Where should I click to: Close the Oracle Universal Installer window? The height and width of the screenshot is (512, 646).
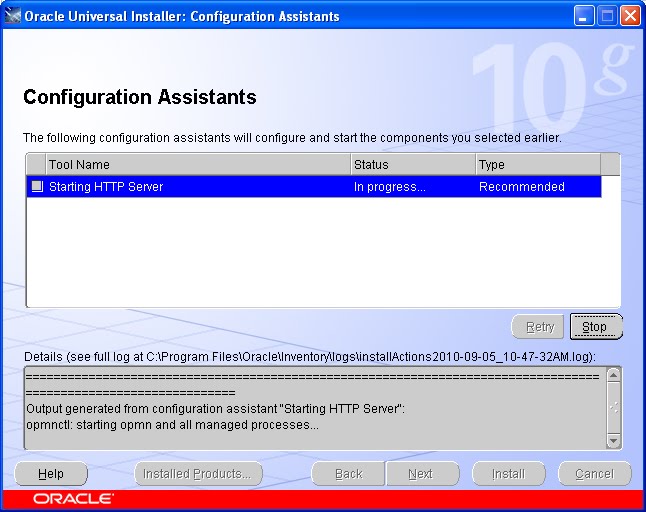(x=630, y=16)
